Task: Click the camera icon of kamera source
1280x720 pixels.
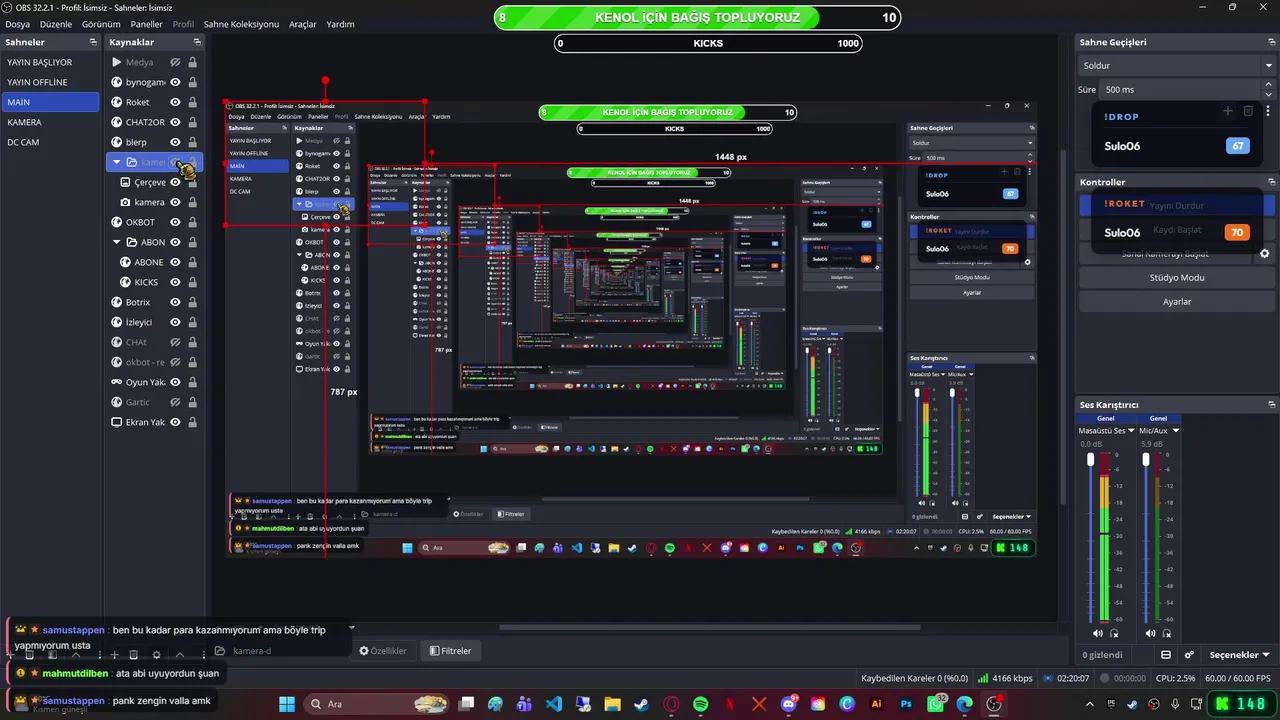Action: (x=126, y=202)
